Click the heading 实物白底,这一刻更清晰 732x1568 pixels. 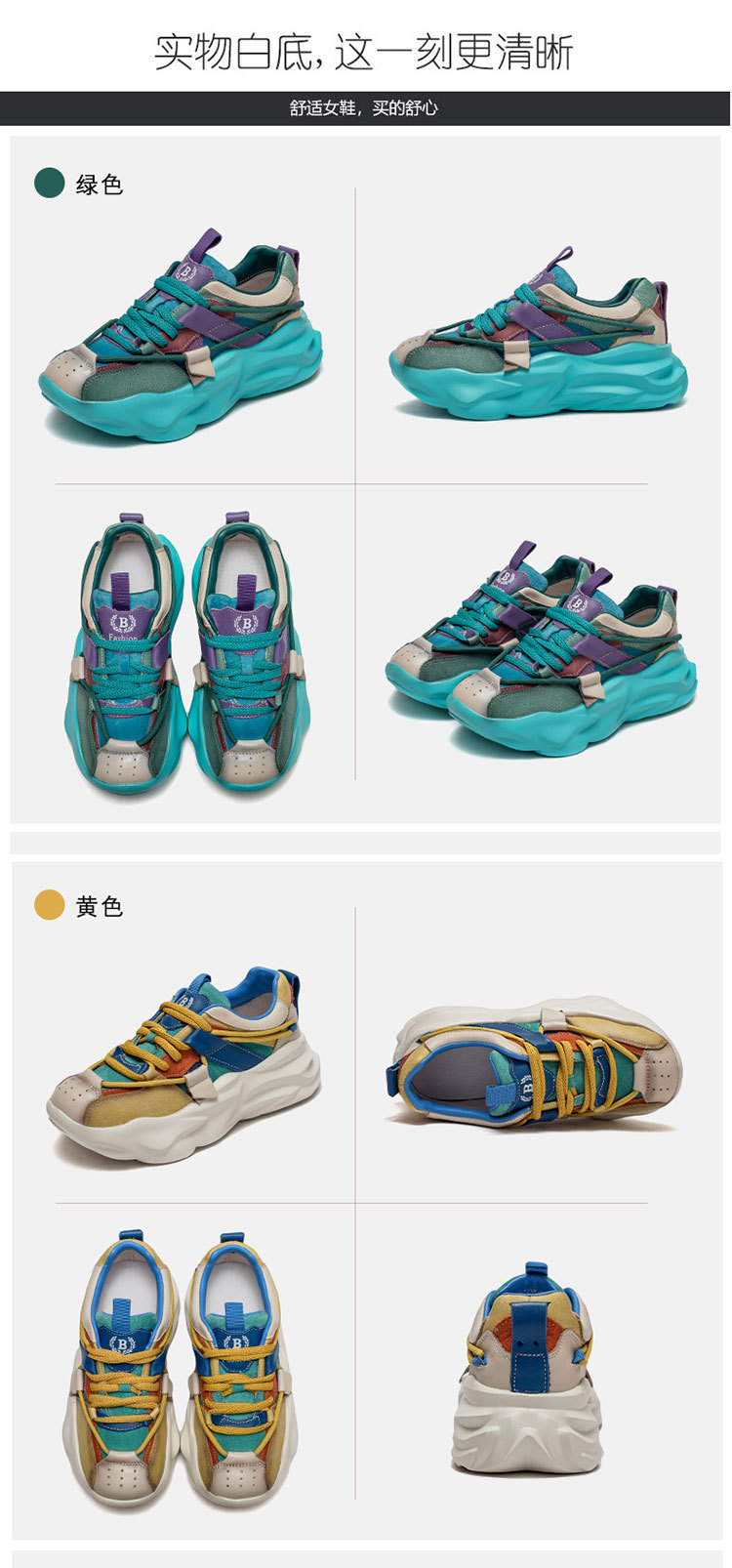tap(364, 52)
